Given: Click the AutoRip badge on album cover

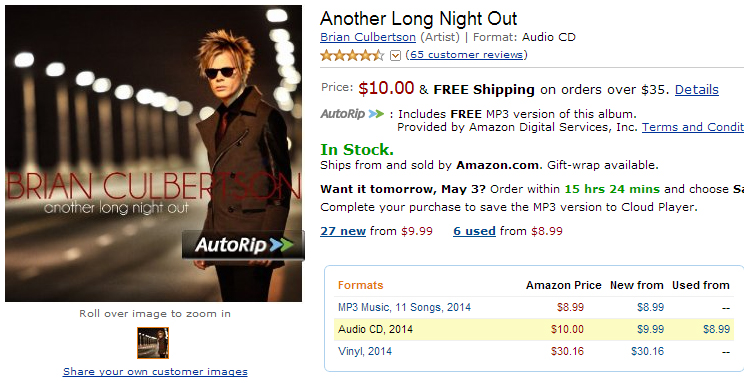Looking at the screenshot, I should pos(243,245).
